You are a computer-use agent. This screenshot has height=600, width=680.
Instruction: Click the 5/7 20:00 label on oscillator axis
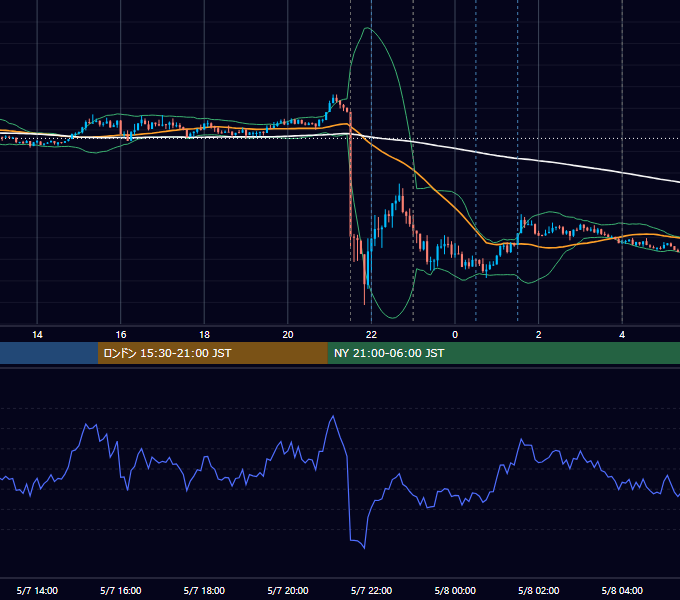pos(288,590)
